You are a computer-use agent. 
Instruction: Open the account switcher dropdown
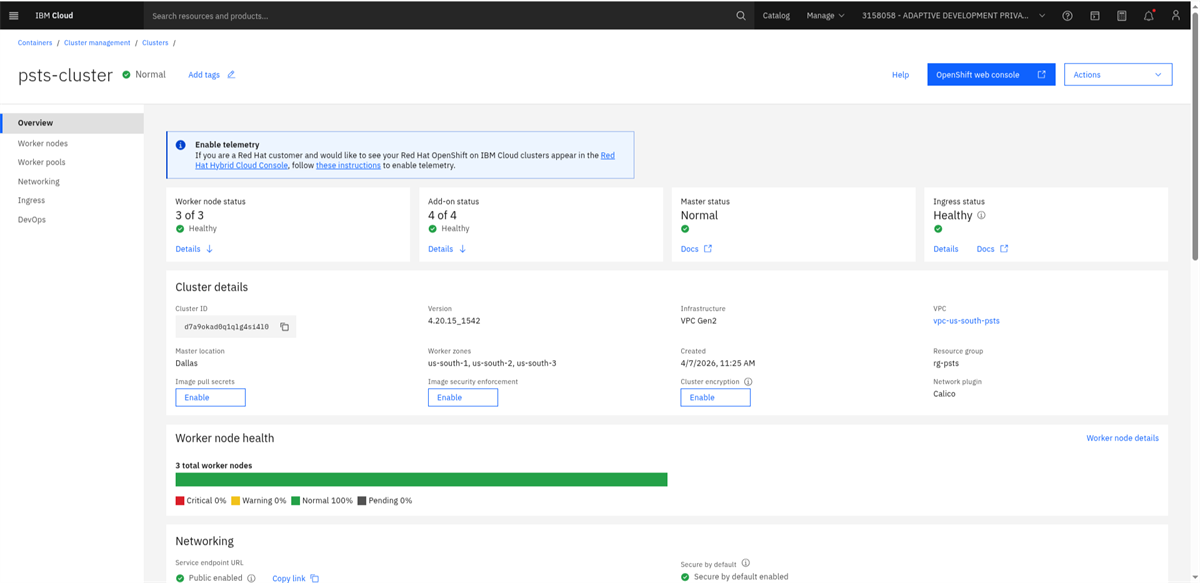tap(954, 16)
